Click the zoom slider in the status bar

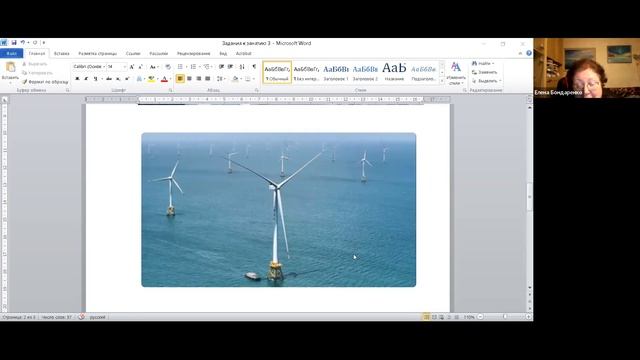[x=504, y=317]
